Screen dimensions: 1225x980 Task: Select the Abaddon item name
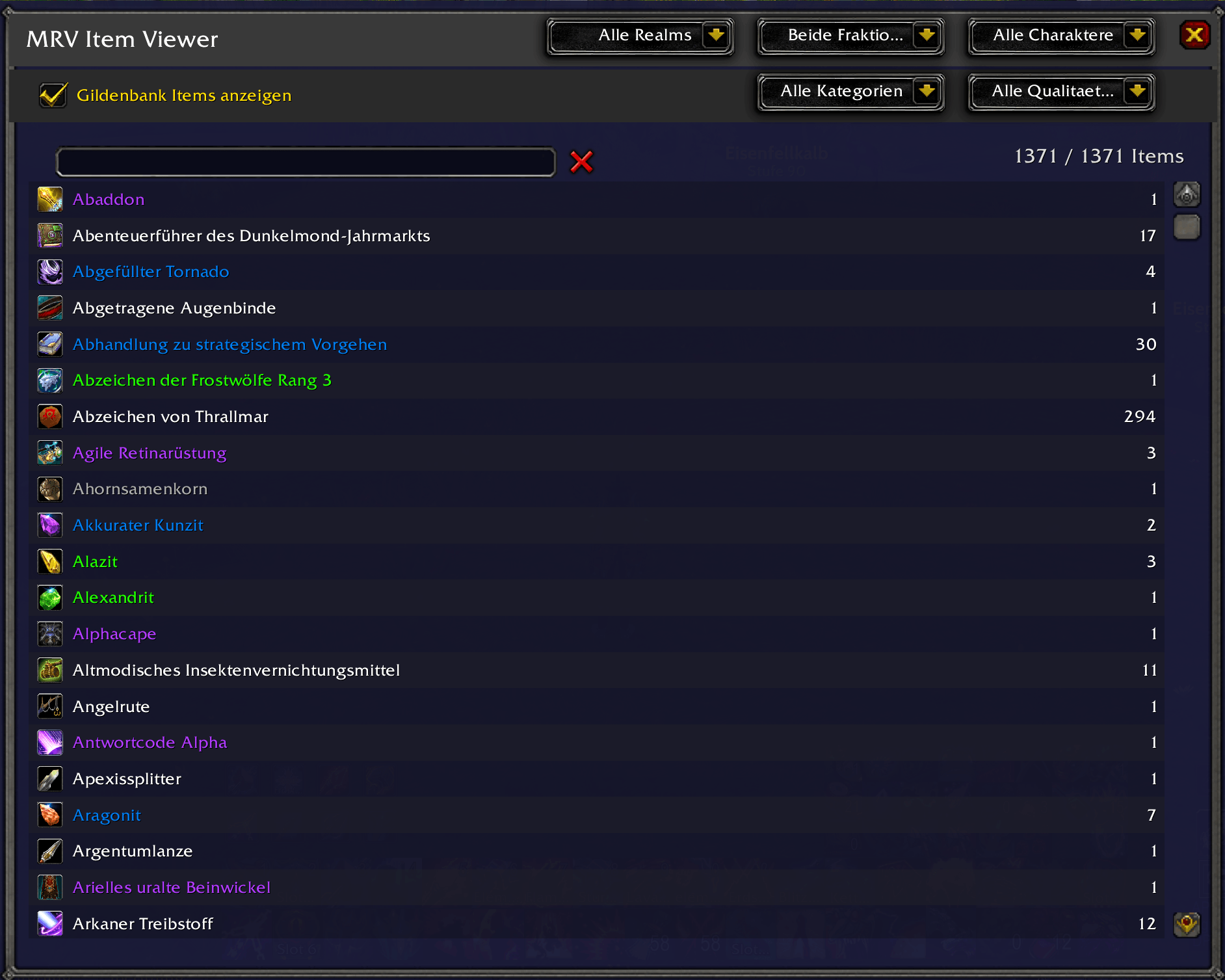point(109,200)
